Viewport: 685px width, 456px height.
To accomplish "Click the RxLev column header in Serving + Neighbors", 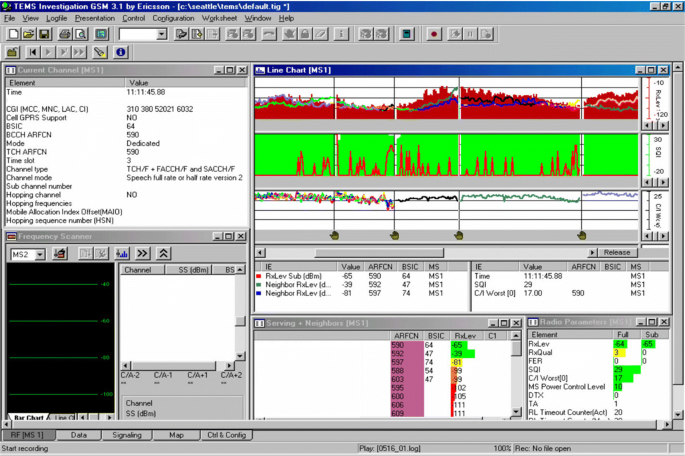I will pos(466,335).
